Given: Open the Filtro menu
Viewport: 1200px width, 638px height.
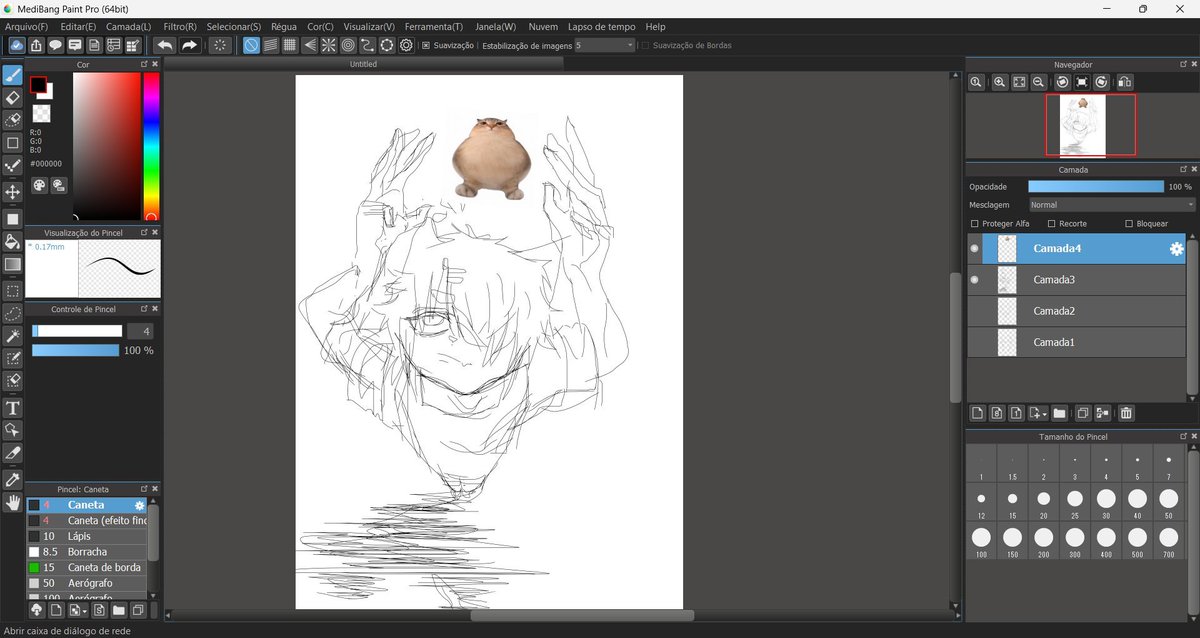Looking at the screenshot, I should pos(180,26).
